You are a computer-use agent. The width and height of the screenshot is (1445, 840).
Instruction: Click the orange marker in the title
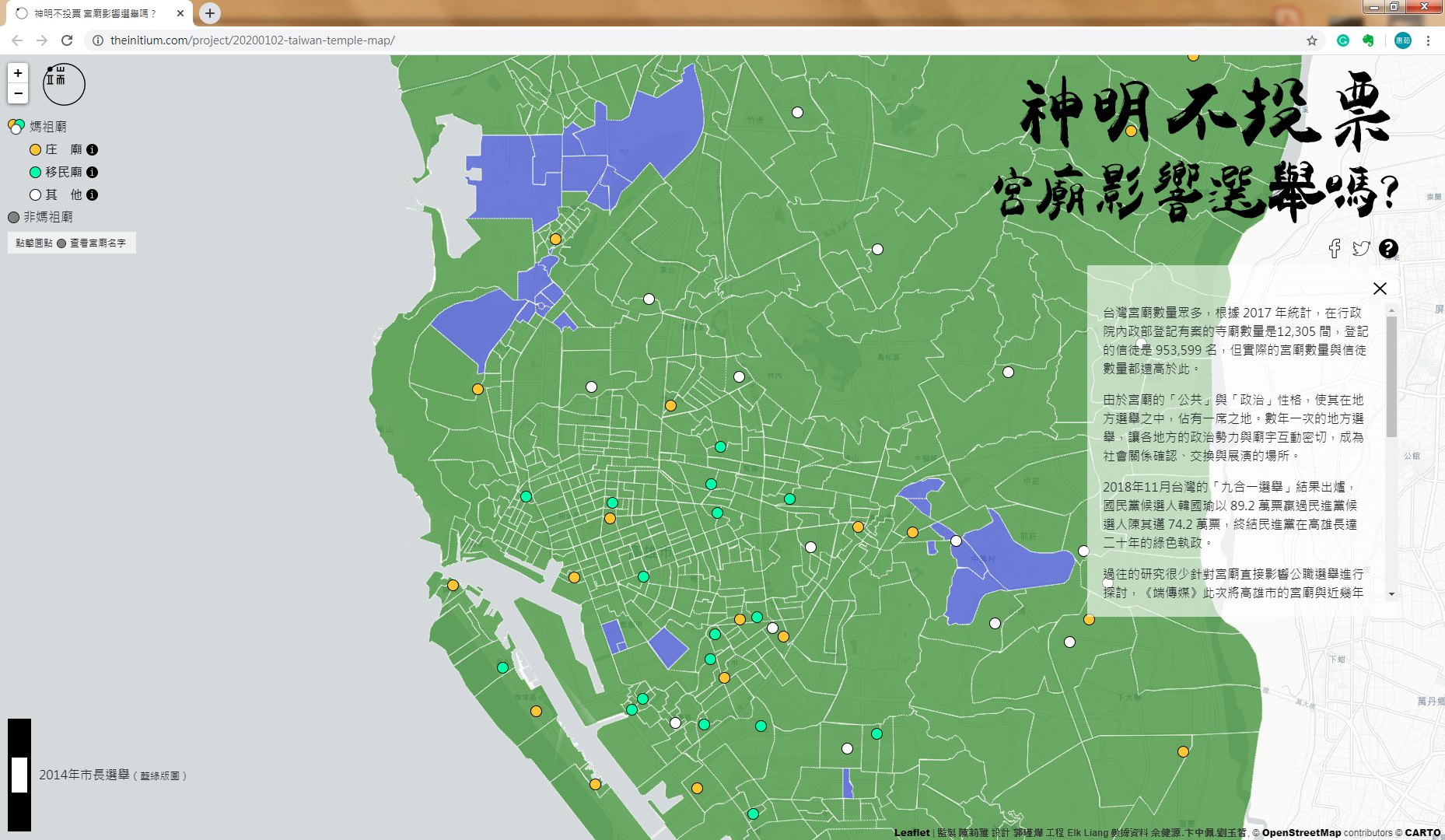click(x=1132, y=131)
